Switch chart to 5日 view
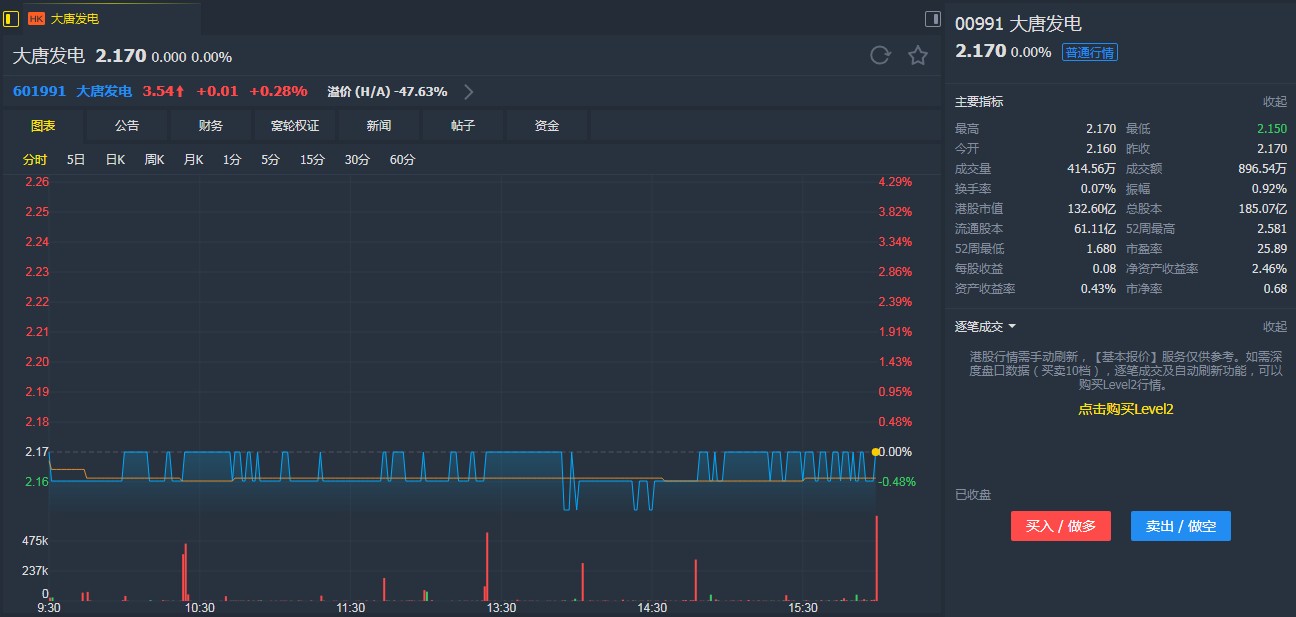 pyautogui.click(x=76, y=160)
